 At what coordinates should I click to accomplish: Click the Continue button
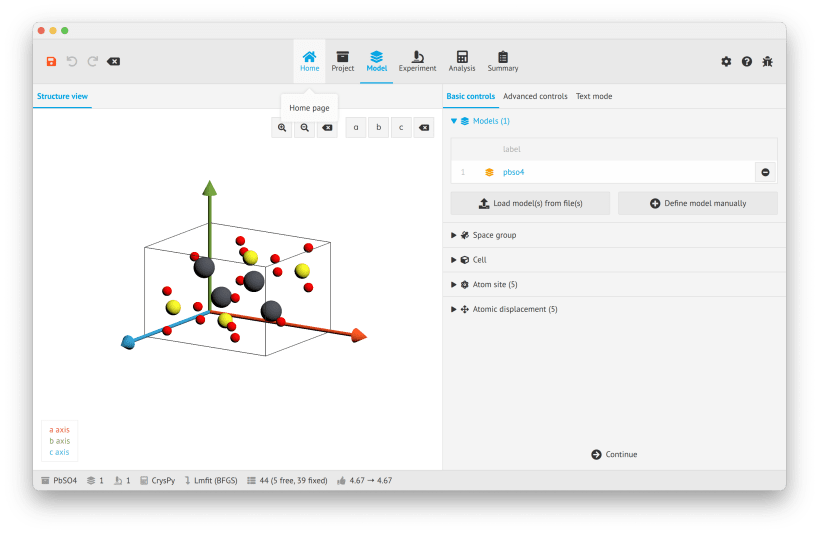coord(614,455)
